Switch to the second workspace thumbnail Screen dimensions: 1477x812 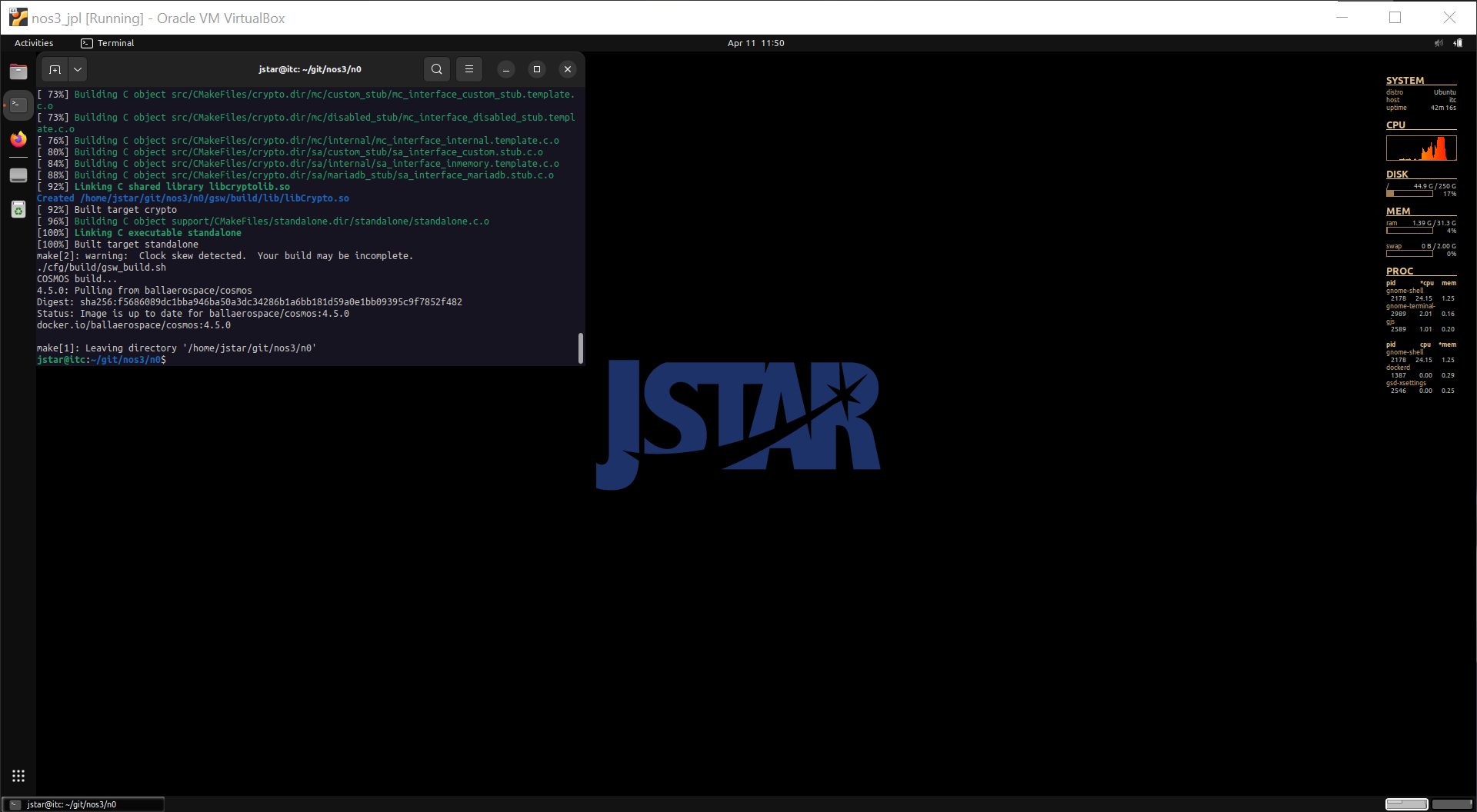(x=1452, y=804)
